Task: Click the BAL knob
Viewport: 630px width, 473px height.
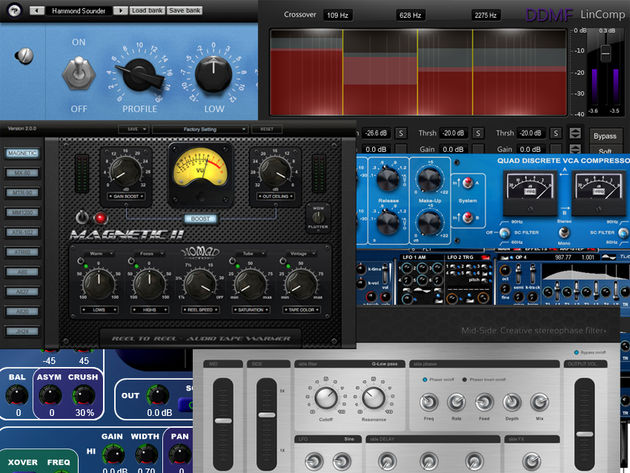Action: tap(17, 395)
